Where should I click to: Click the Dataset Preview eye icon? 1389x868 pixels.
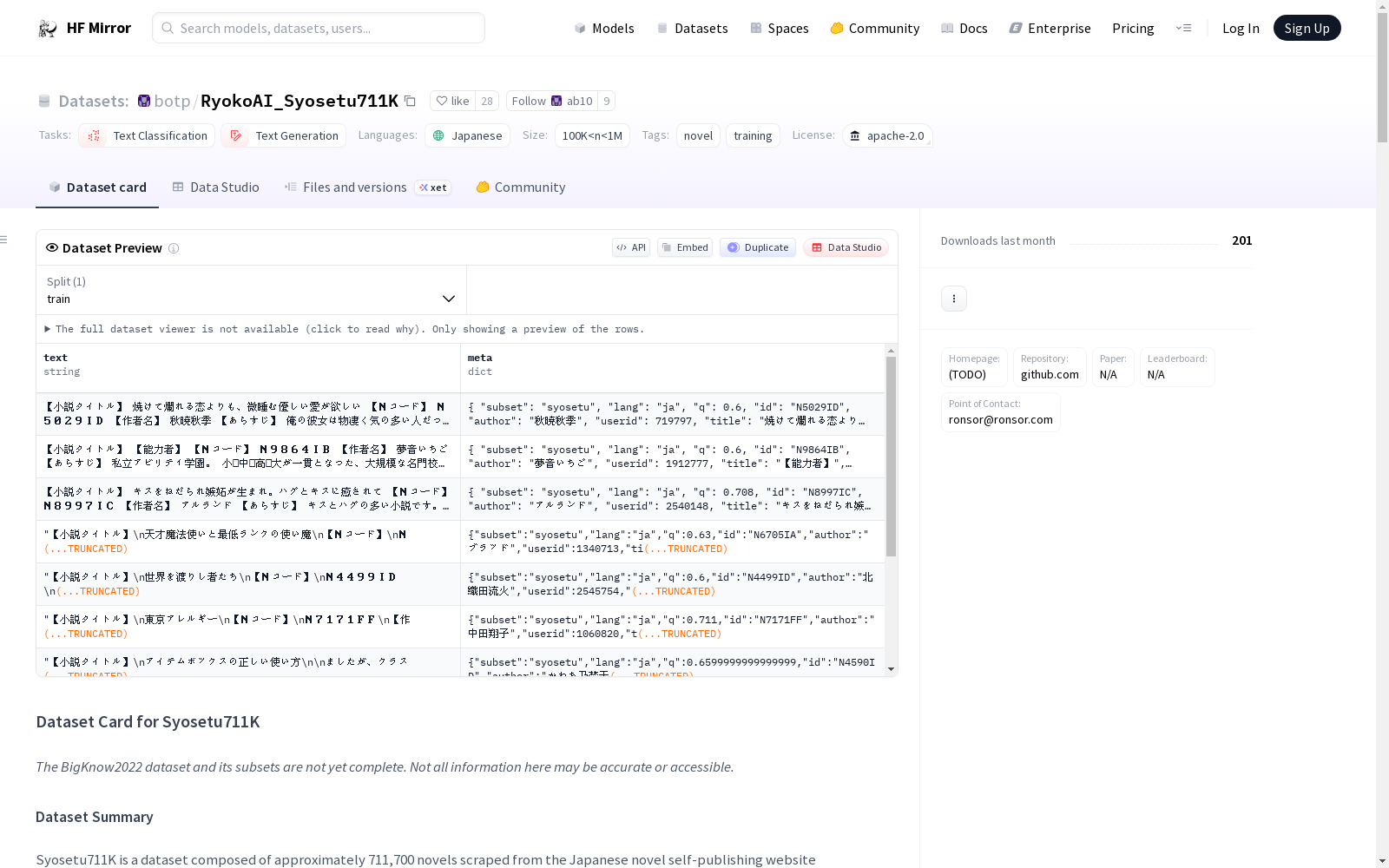pos(52,247)
